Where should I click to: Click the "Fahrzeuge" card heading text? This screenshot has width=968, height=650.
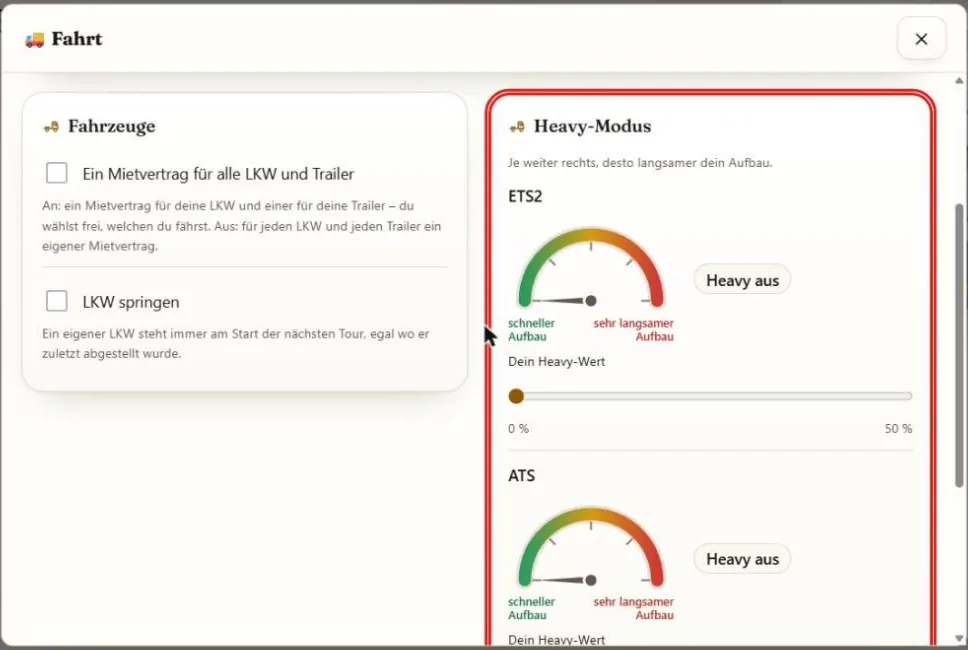112,127
